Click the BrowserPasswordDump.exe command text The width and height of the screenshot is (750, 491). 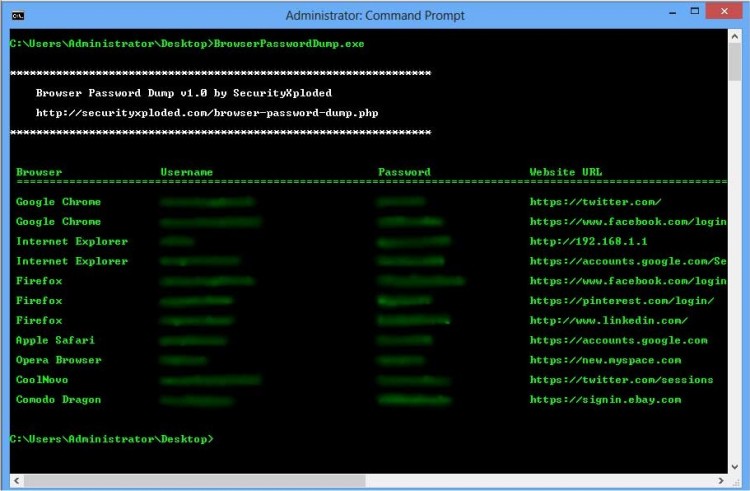289,44
